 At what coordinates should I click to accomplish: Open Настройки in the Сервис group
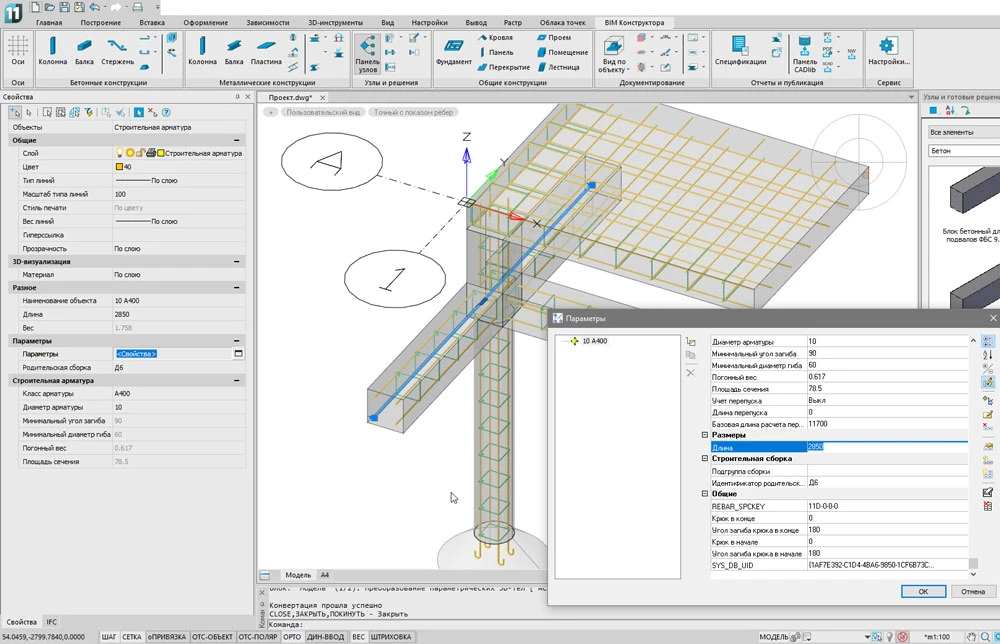888,49
